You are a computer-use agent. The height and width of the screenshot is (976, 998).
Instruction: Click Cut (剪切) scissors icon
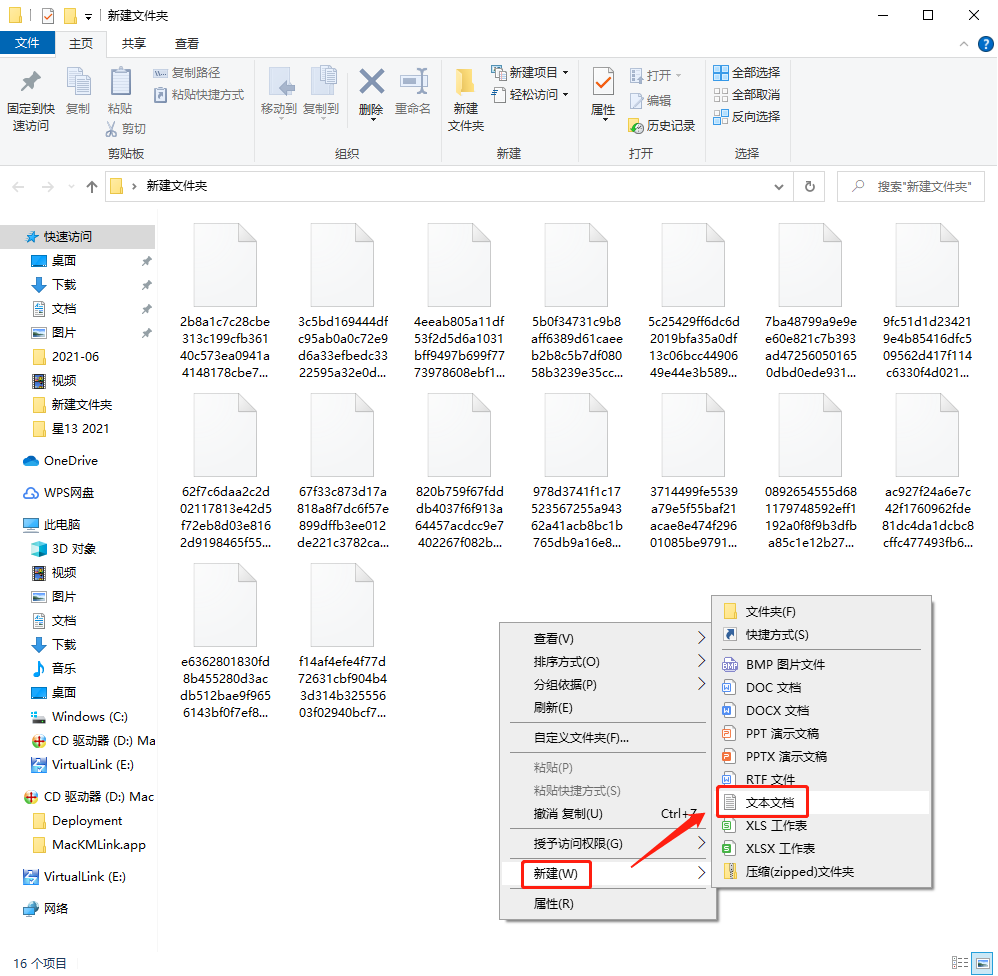(111, 129)
